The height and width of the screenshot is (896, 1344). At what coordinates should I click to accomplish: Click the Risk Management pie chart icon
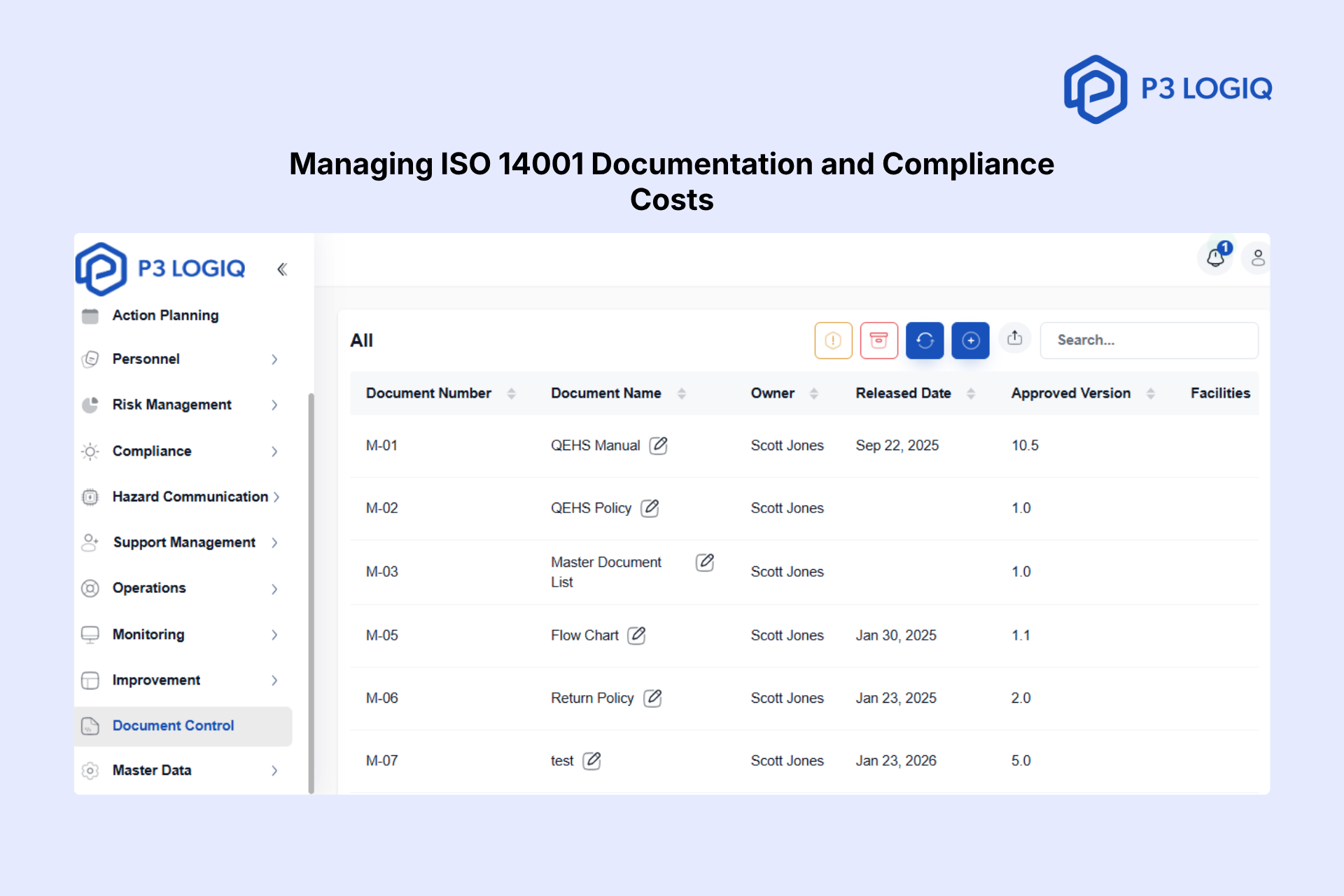coord(90,405)
